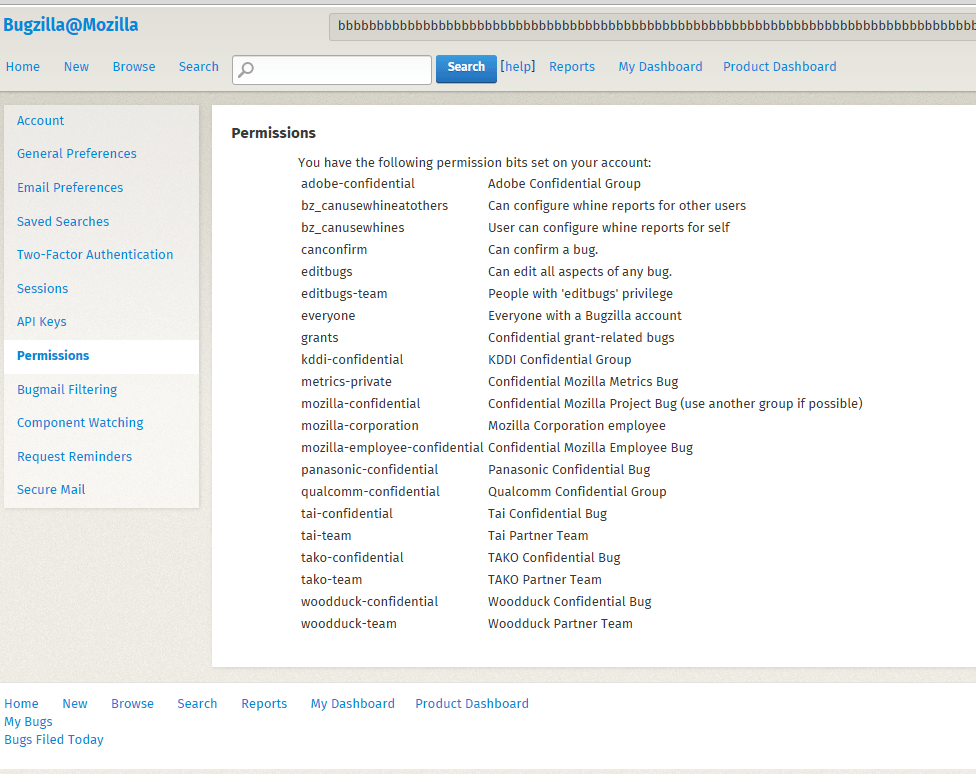
Task: Open Two-Factor Authentication settings tab
Action: 95,255
